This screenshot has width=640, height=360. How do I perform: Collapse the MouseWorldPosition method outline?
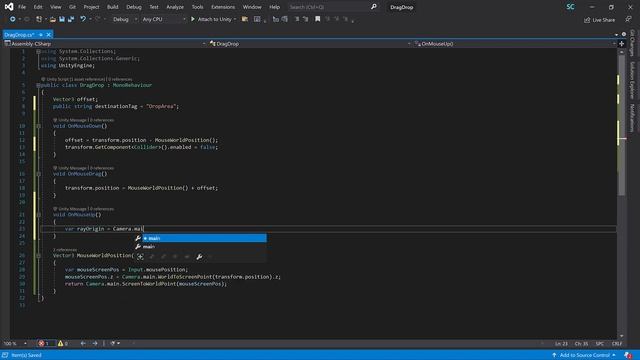click(38, 256)
